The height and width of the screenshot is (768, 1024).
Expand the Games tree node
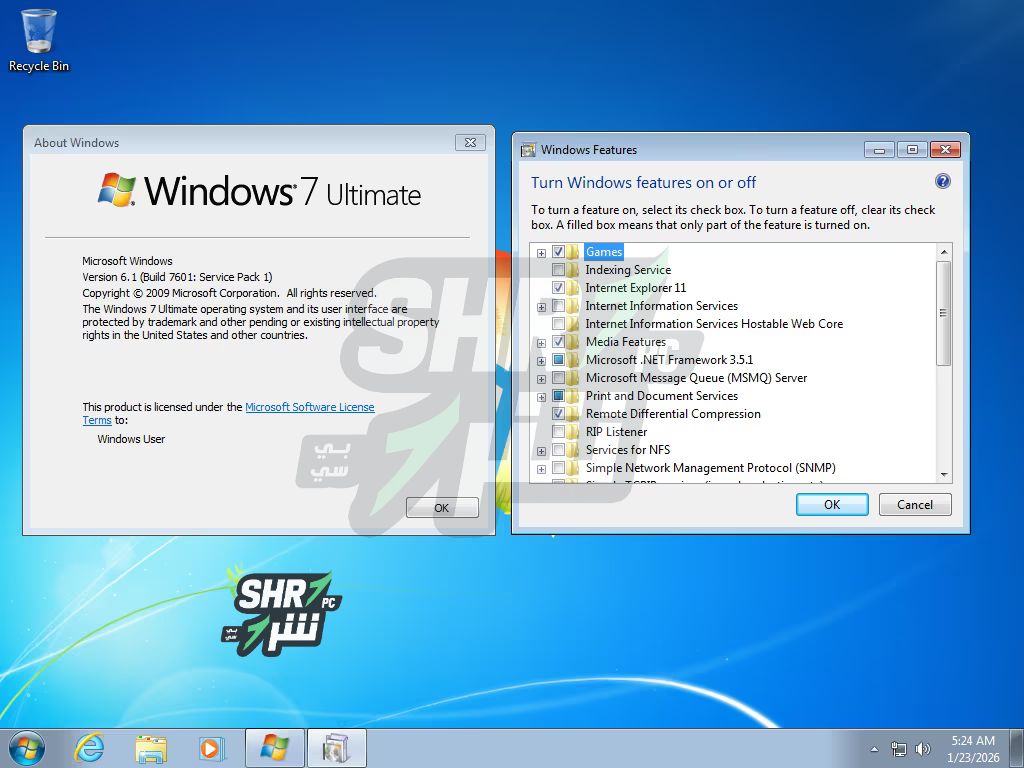(541, 253)
